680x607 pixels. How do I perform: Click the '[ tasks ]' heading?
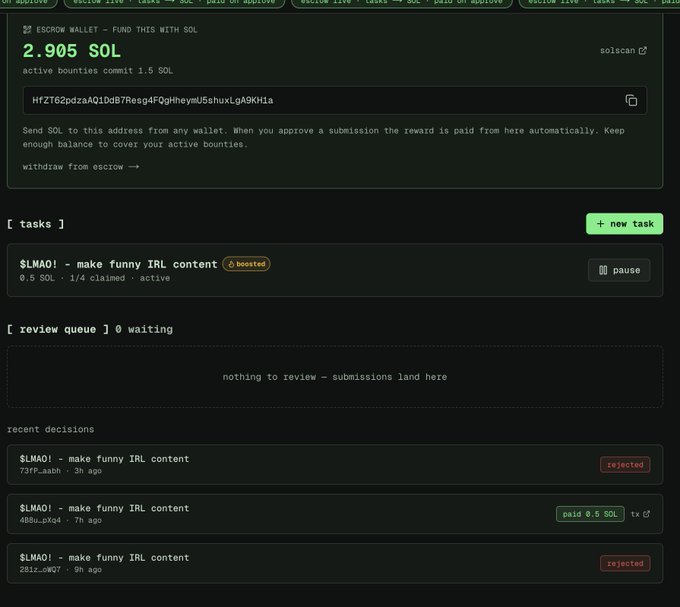click(36, 224)
